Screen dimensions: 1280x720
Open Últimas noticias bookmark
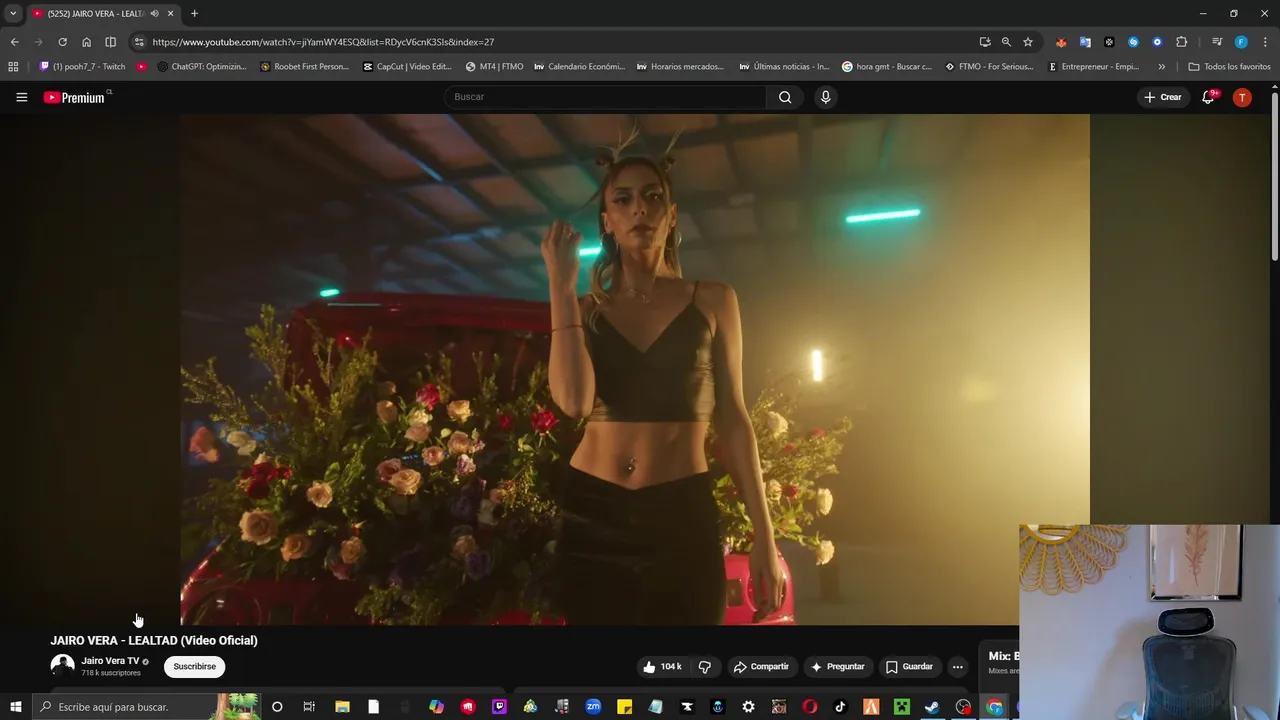tap(785, 67)
